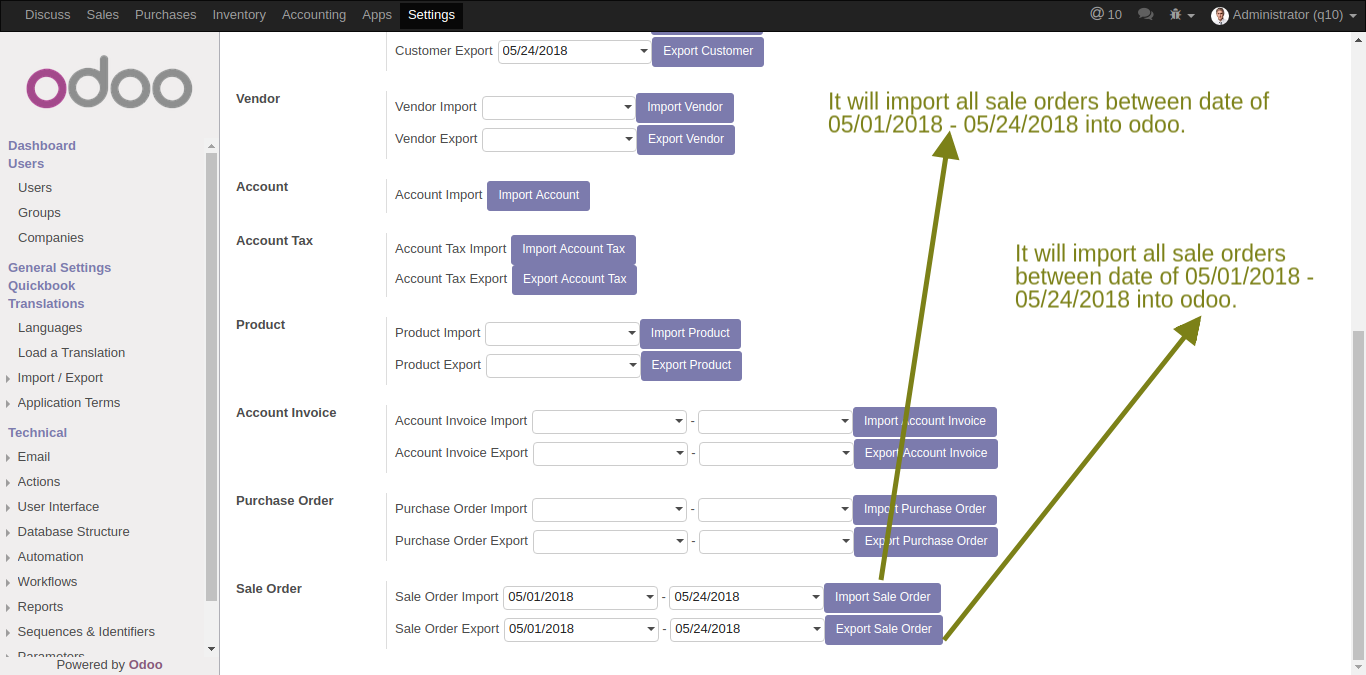Open the @ 10 mentions icon

[1106, 14]
